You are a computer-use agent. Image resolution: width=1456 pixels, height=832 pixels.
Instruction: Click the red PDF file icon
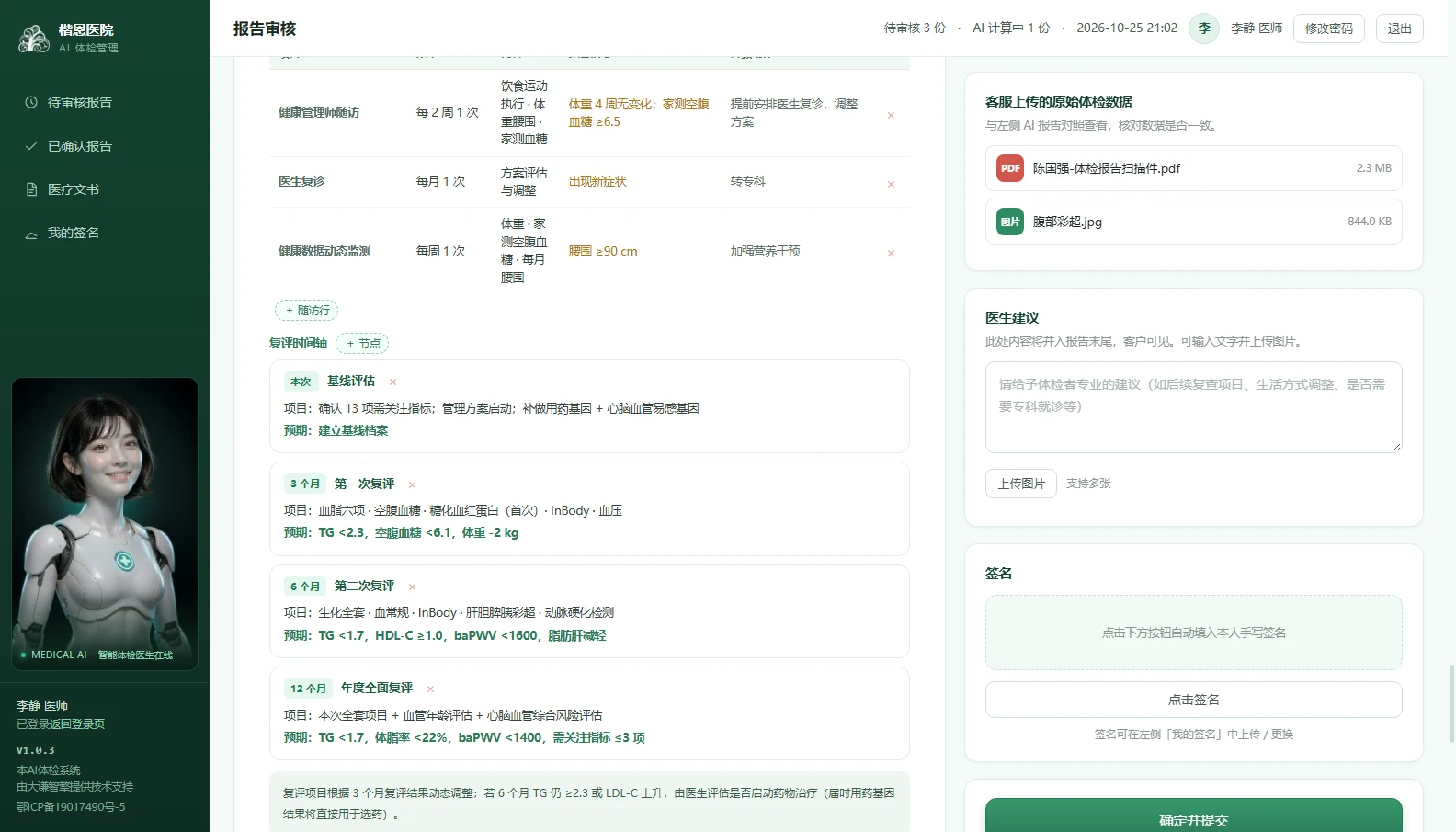tap(1010, 168)
